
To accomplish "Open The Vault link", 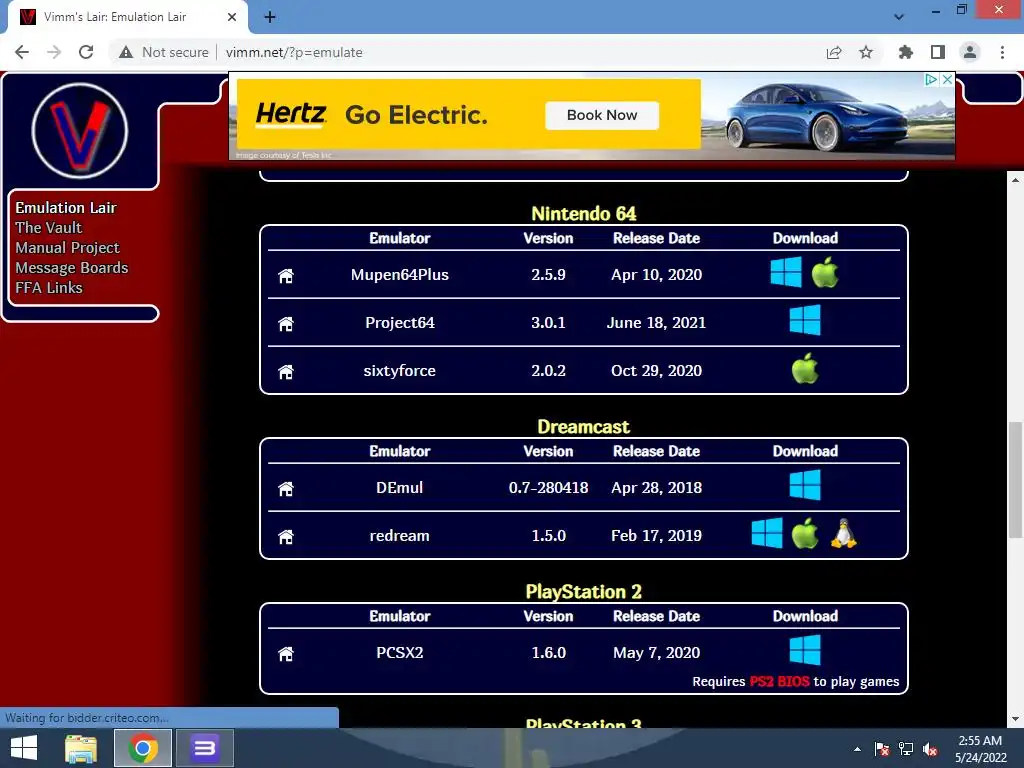I will point(49,228).
